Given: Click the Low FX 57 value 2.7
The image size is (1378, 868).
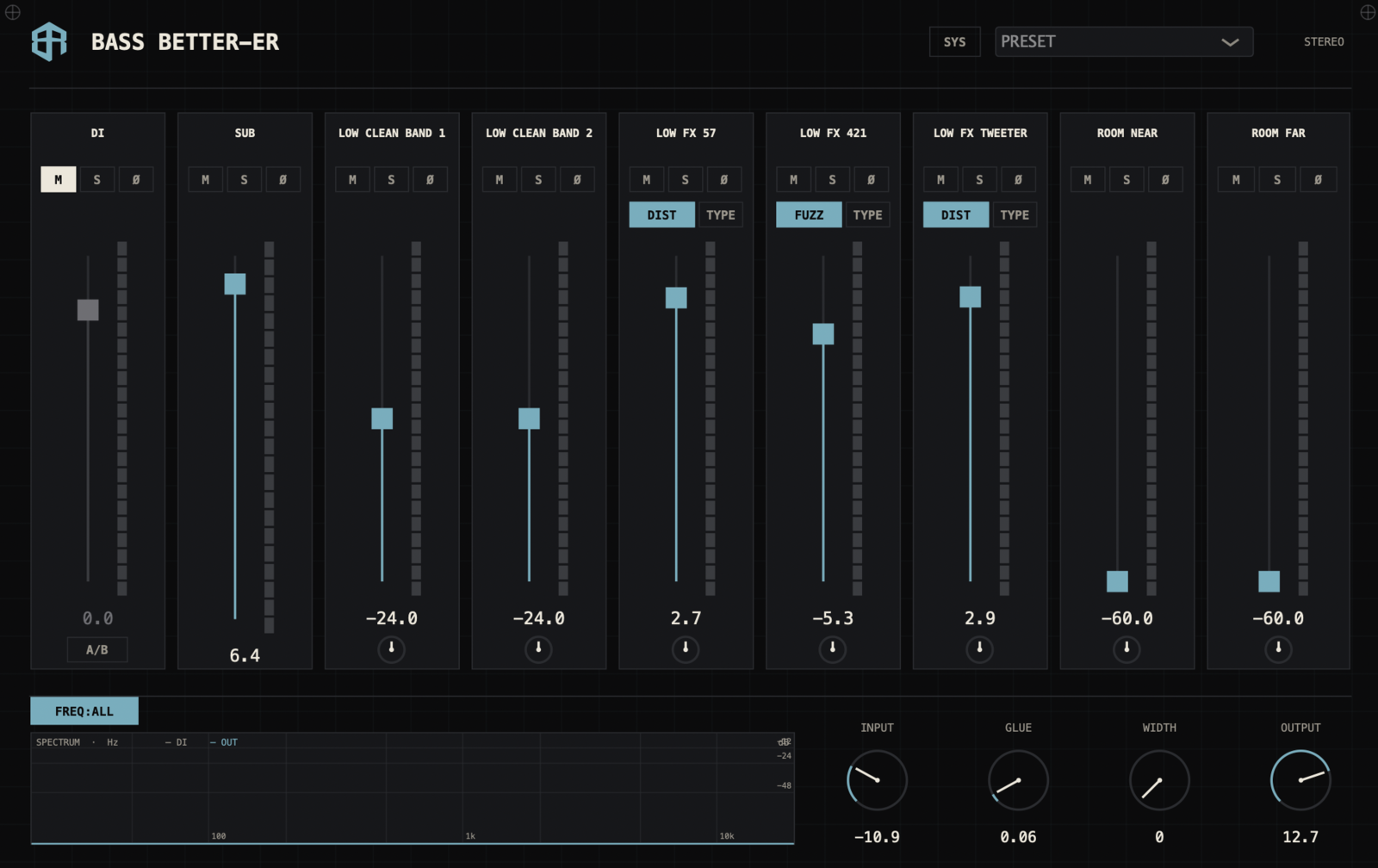Looking at the screenshot, I should 686,618.
